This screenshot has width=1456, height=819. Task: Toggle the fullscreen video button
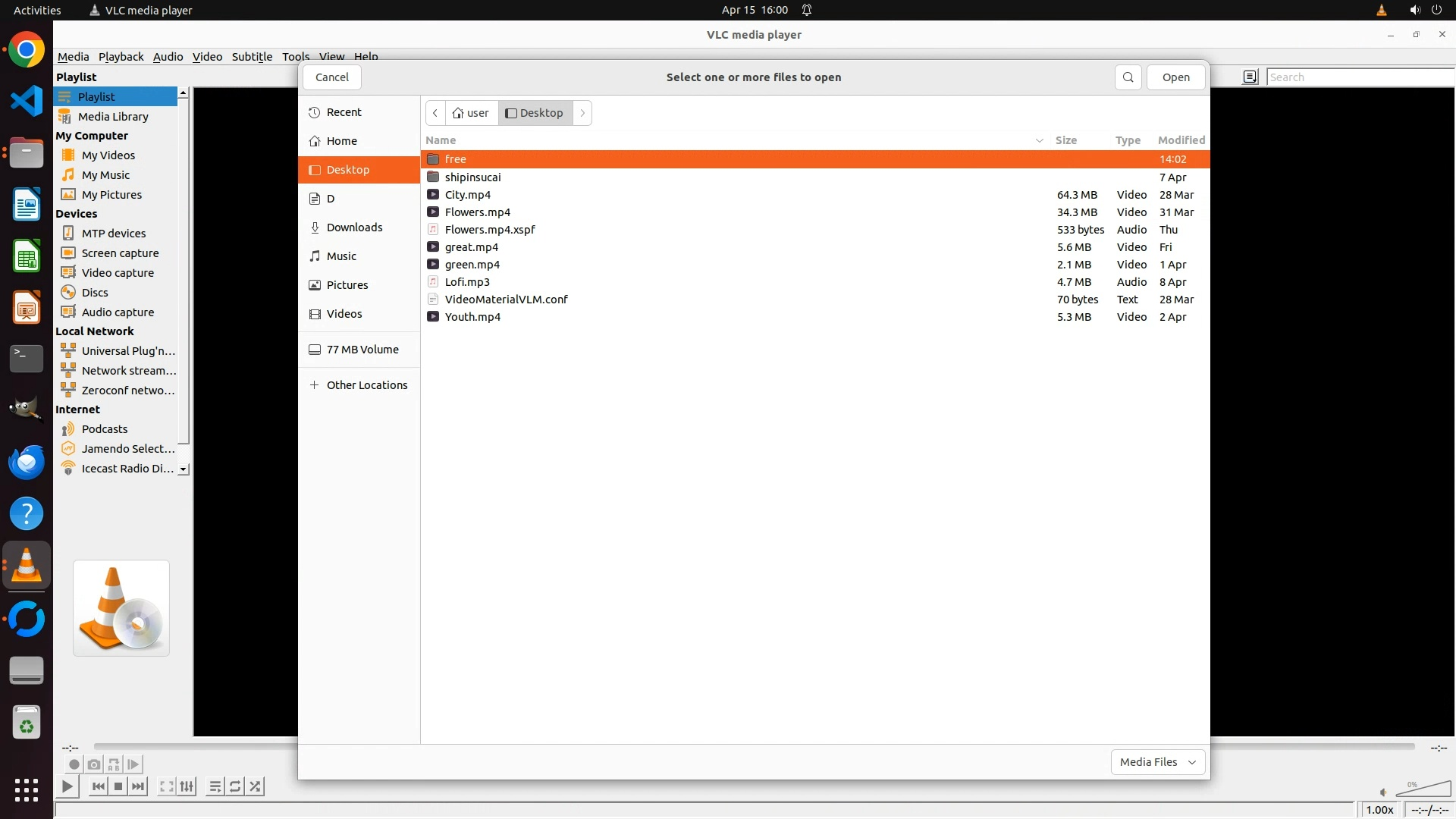(167, 786)
